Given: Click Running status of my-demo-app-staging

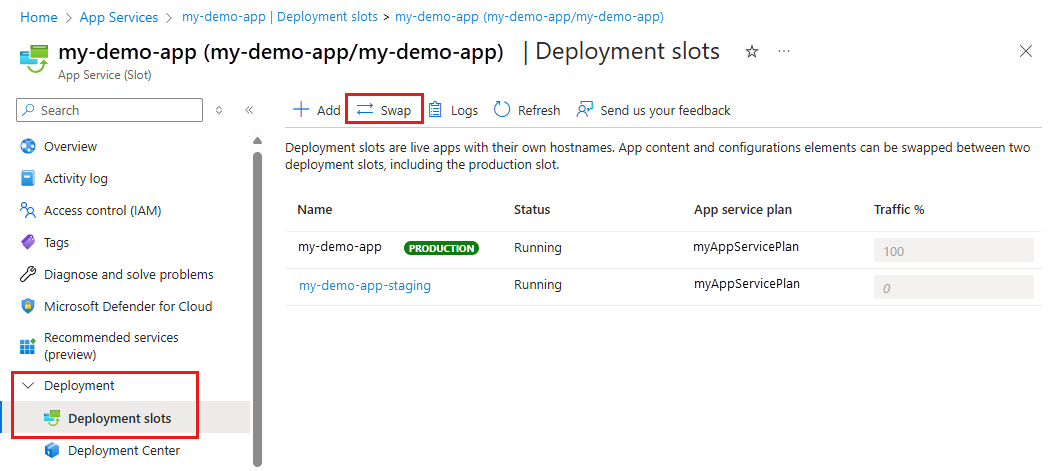Looking at the screenshot, I should tap(538, 285).
